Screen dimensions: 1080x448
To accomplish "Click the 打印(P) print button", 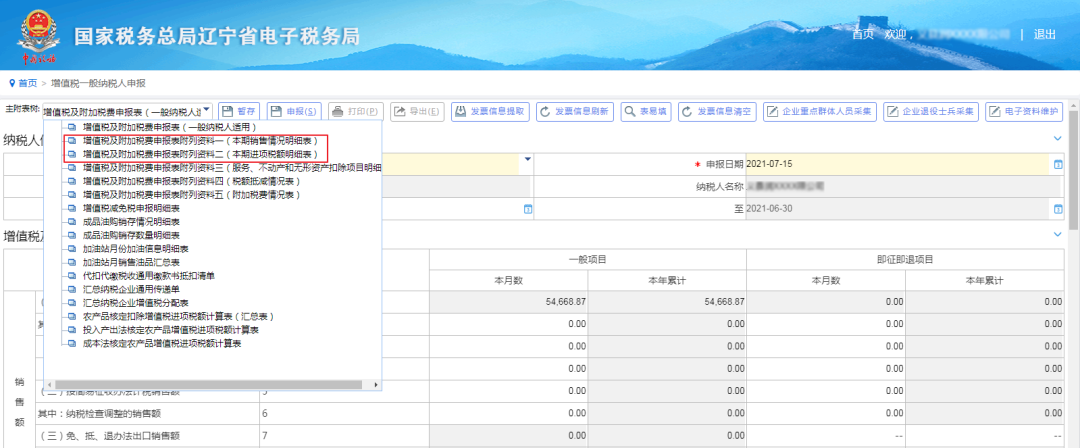I will click(355, 112).
